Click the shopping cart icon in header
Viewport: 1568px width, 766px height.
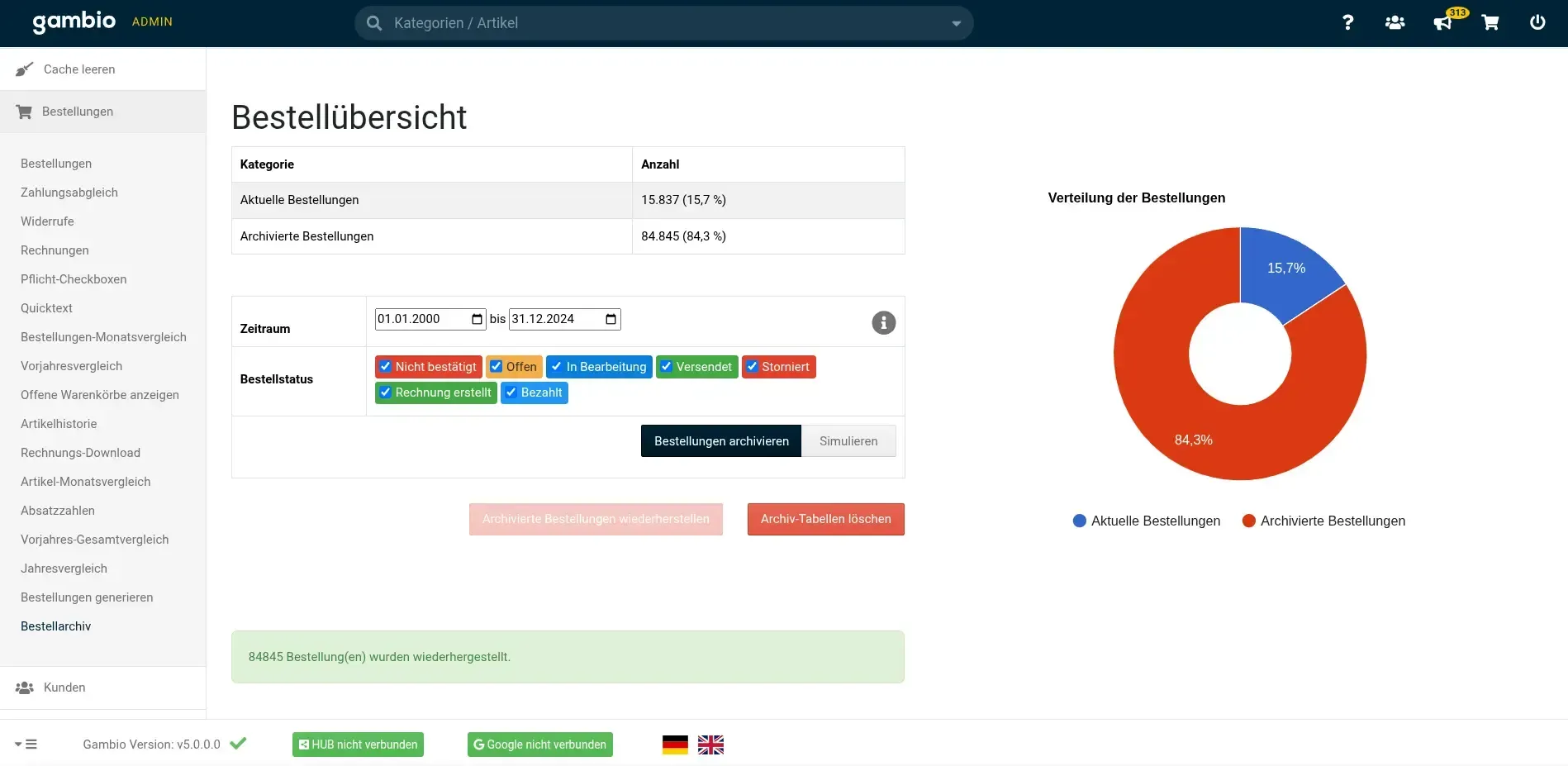pyautogui.click(x=1490, y=22)
